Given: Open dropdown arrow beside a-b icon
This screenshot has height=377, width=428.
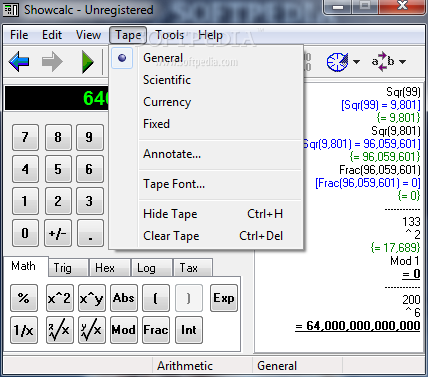Looking at the screenshot, I should [x=402, y=62].
